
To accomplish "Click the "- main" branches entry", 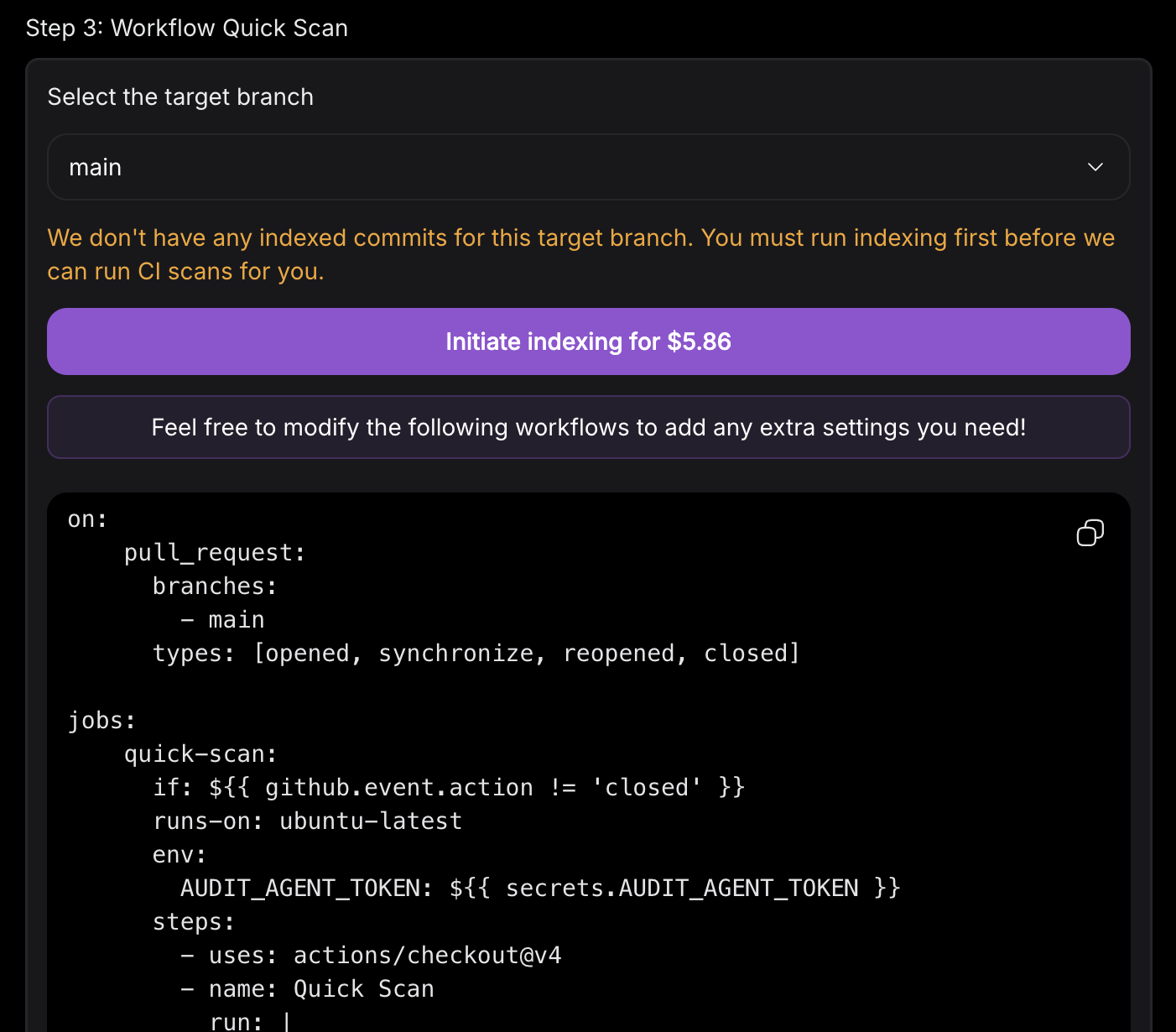I will tap(222, 619).
